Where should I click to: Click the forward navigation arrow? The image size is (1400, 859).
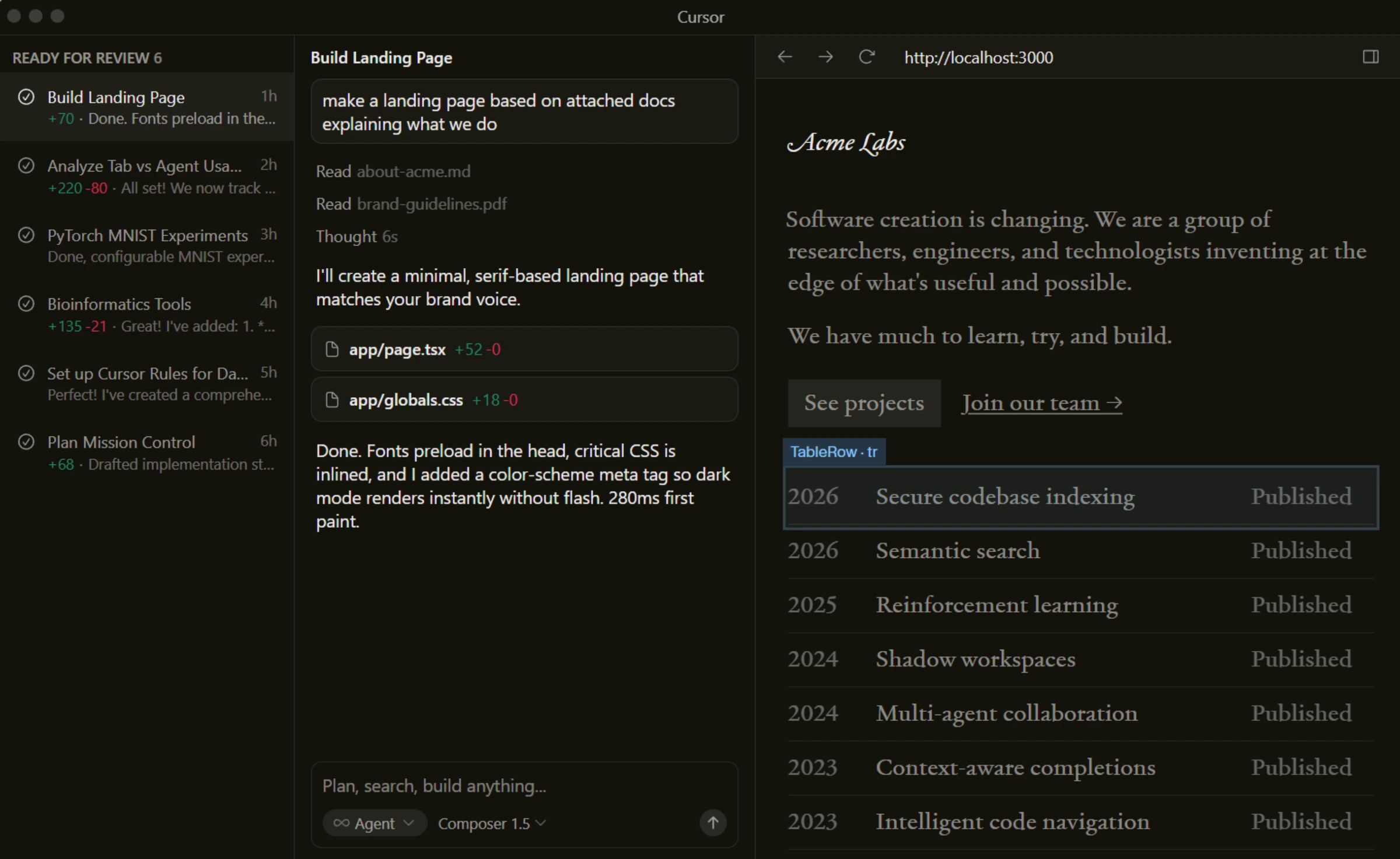pyautogui.click(x=825, y=57)
